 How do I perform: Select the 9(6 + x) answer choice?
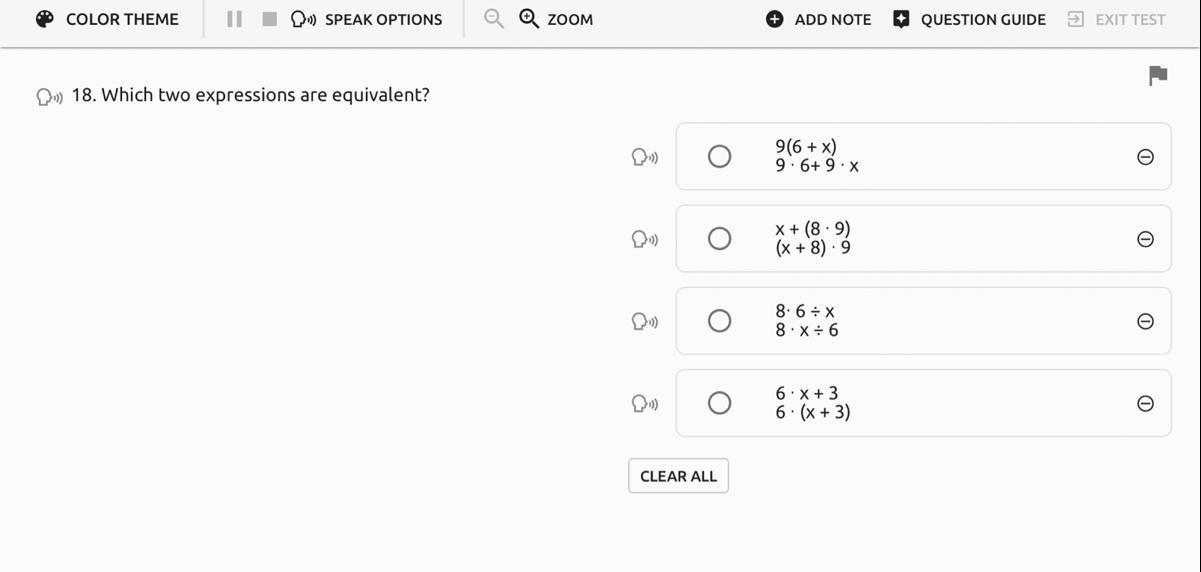(719, 156)
